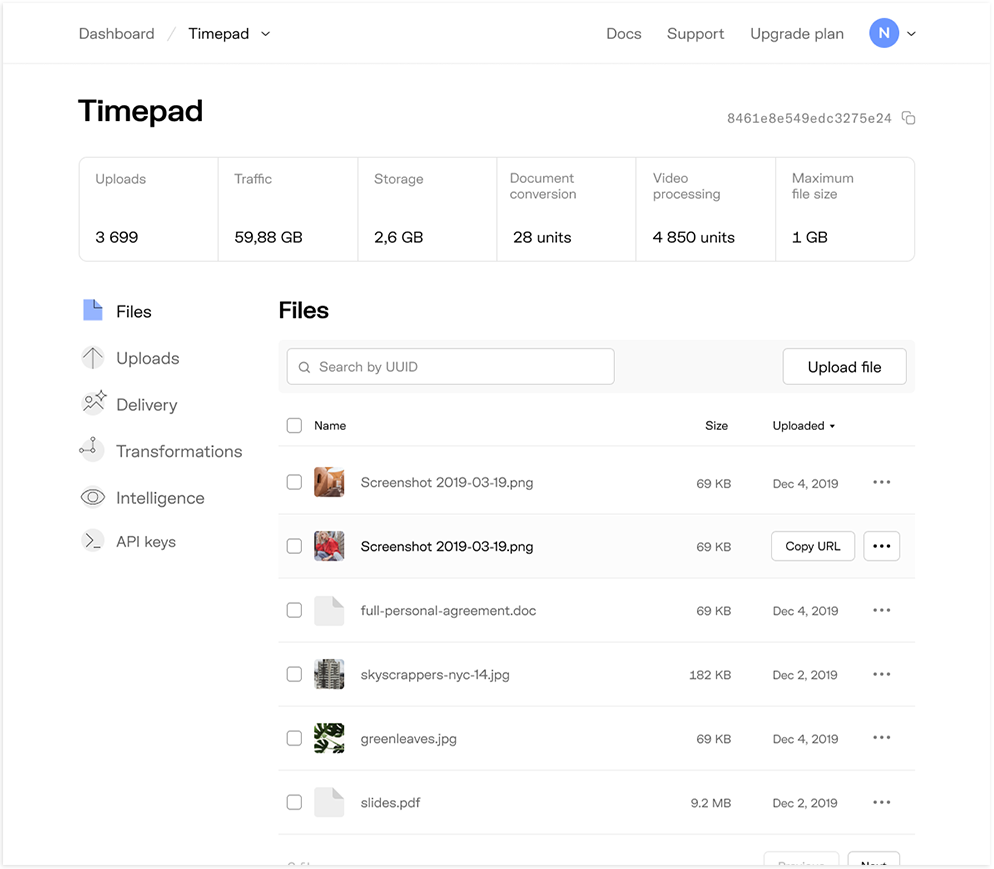Click the API keys terminal icon
The image size is (994, 869).
pyautogui.click(x=92, y=541)
